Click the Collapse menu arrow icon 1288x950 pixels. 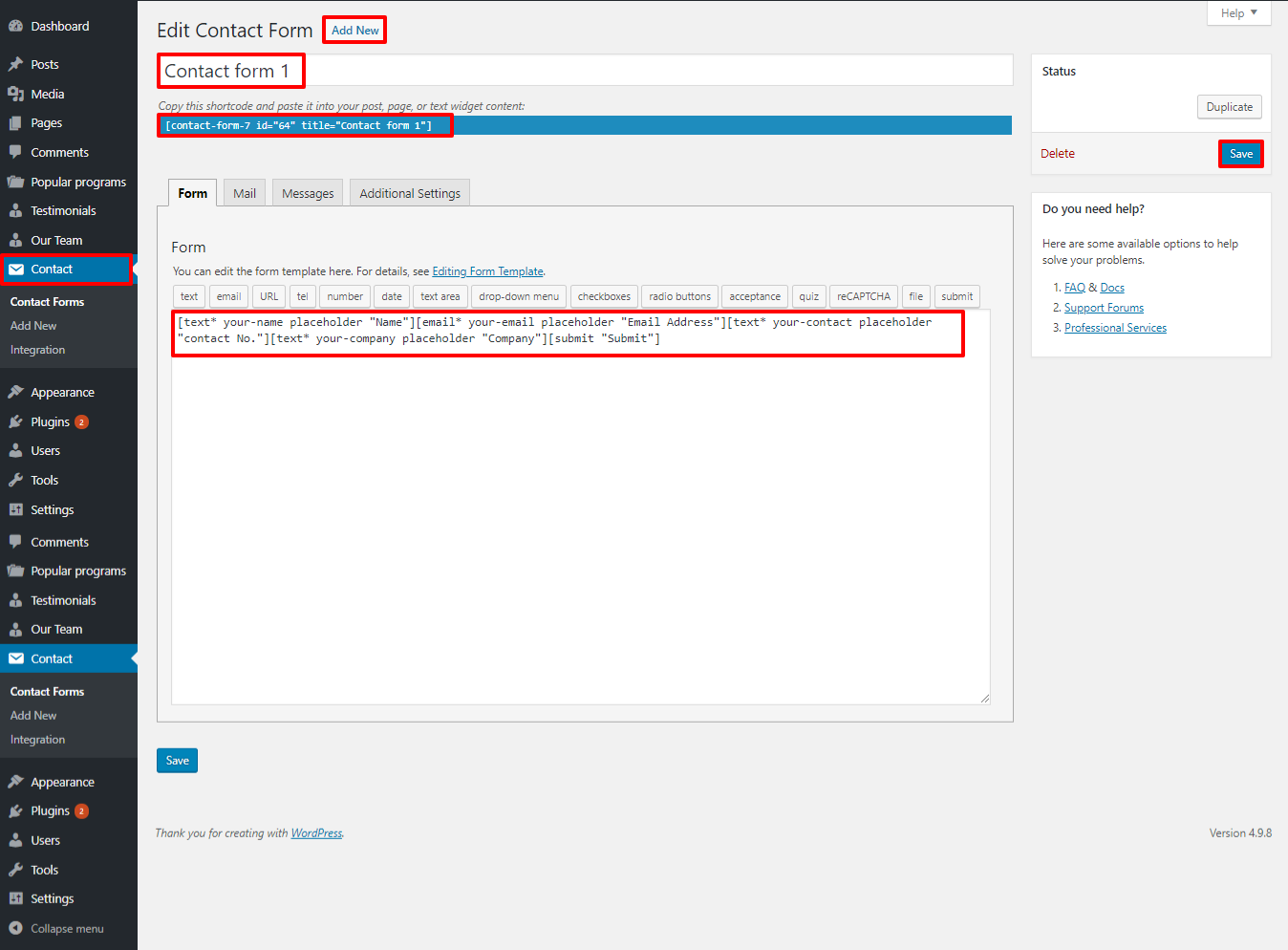(15, 928)
